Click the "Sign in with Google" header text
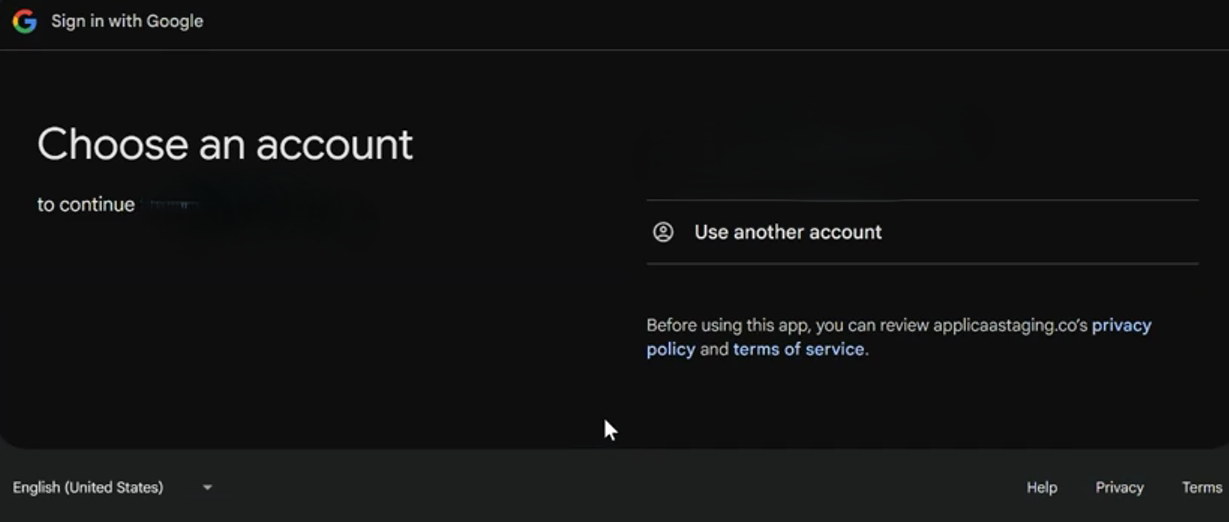The height and width of the screenshot is (522, 1229). (127, 21)
